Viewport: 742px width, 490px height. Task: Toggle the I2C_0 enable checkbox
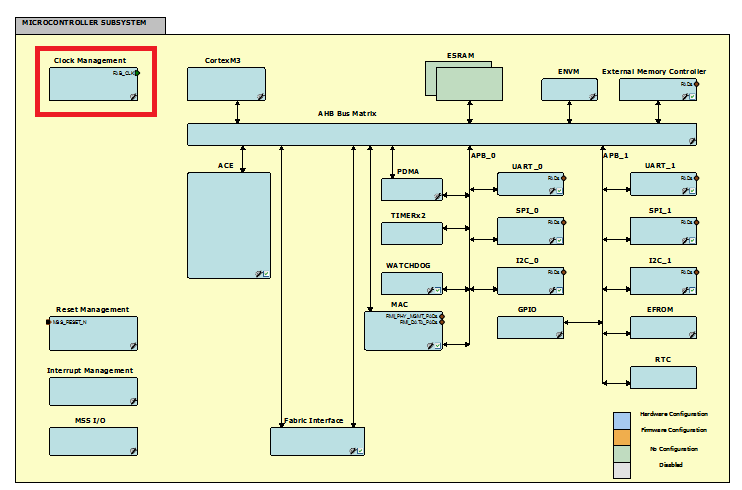click(559, 290)
